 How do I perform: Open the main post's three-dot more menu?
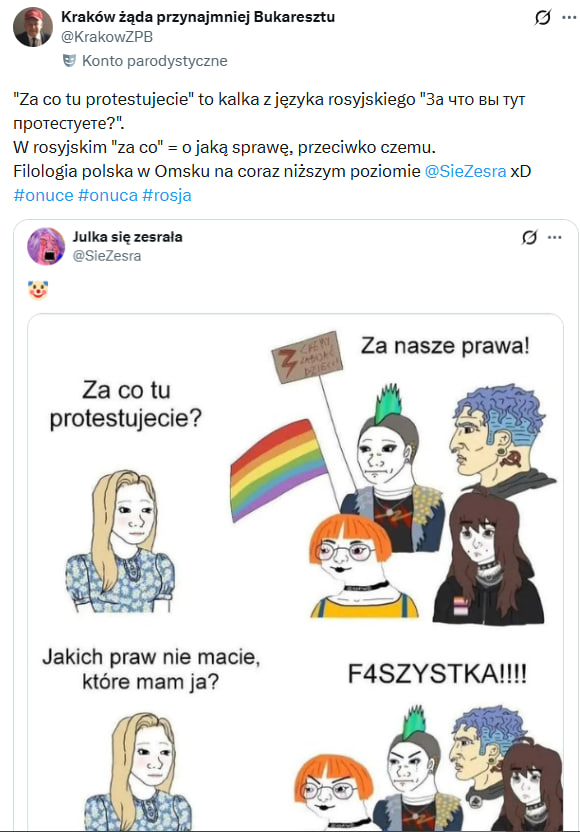569,18
